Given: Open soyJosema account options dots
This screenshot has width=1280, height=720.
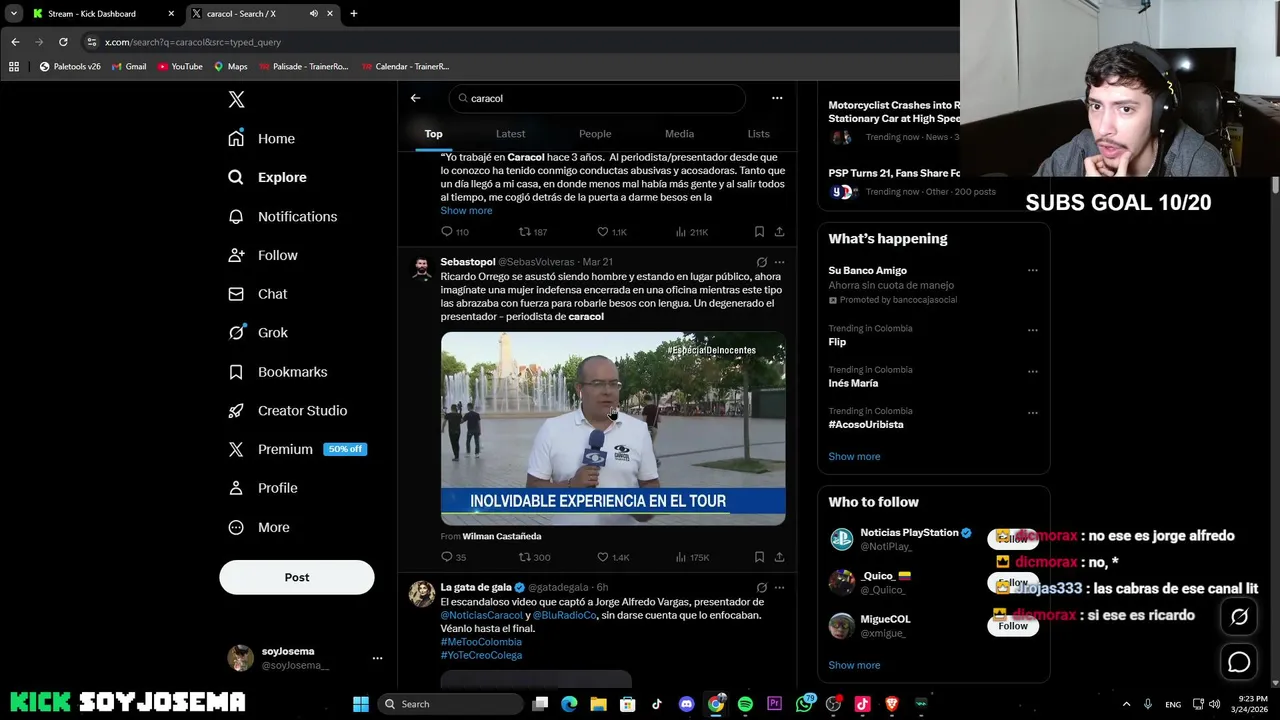Looking at the screenshot, I should 377,658.
